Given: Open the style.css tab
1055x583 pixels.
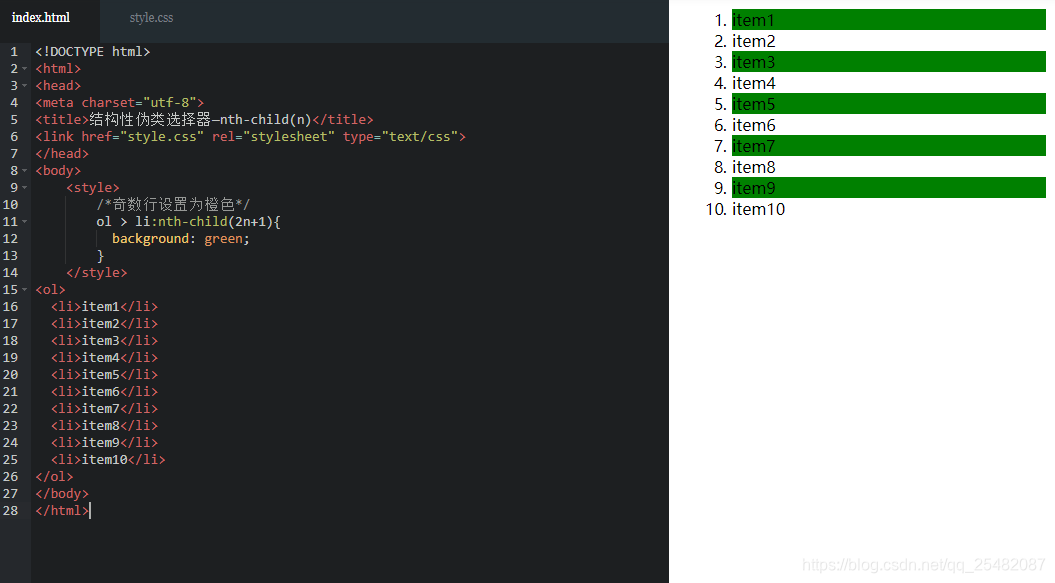Looking at the screenshot, I should coord(151,18).
